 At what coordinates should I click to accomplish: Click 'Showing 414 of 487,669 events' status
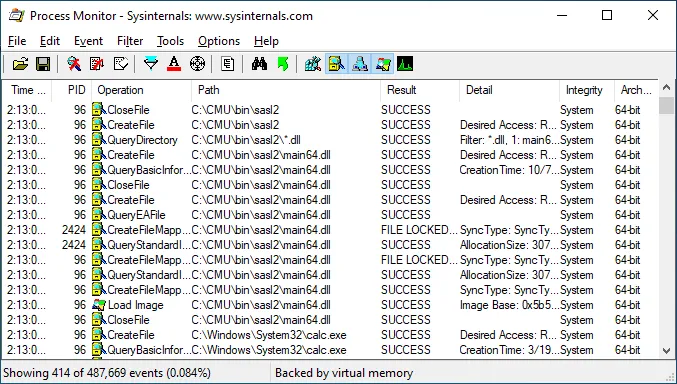point(107,373)
